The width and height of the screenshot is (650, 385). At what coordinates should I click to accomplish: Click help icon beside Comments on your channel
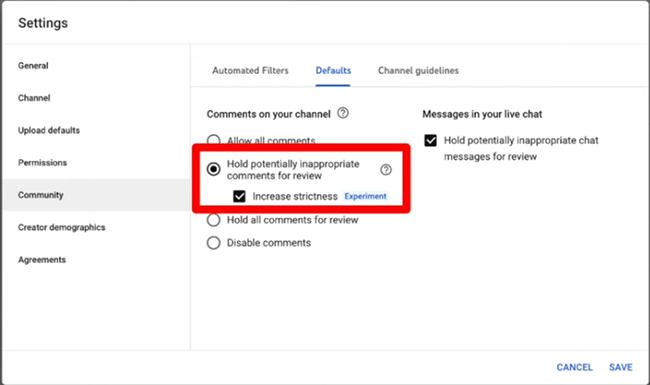[343, 113]
